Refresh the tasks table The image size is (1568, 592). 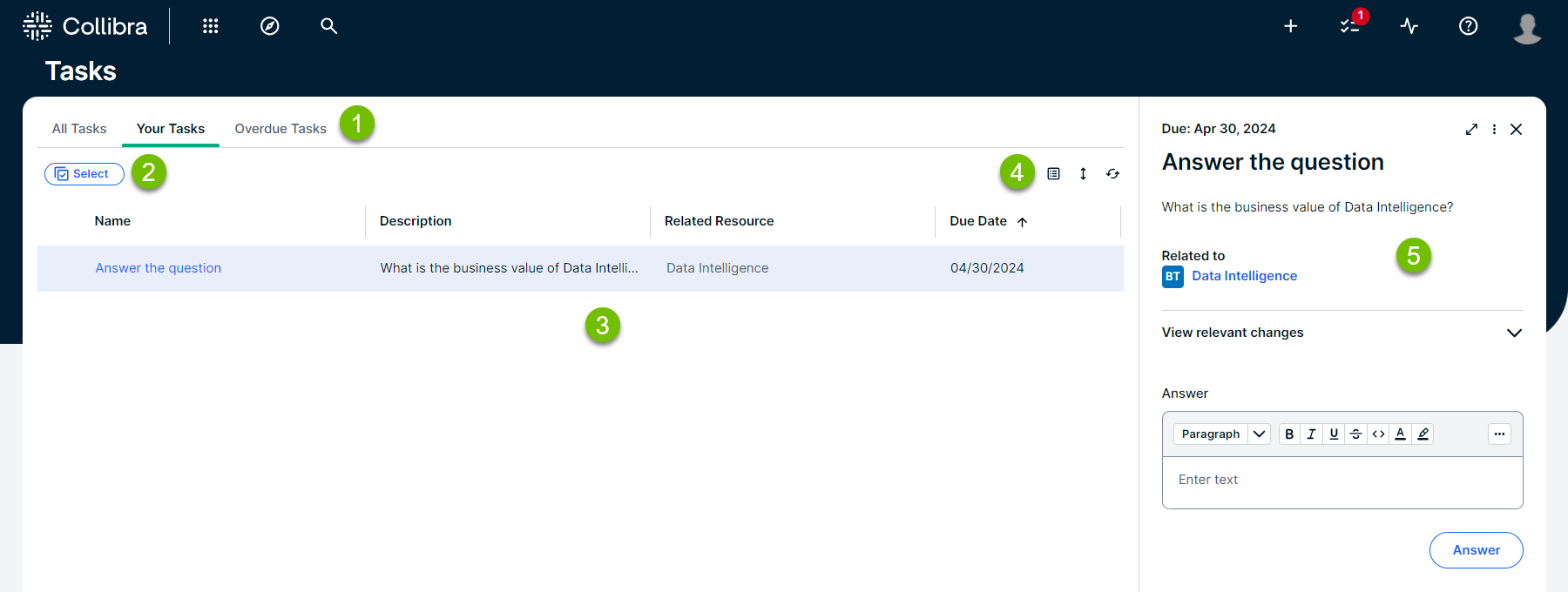pos(1112,174)
